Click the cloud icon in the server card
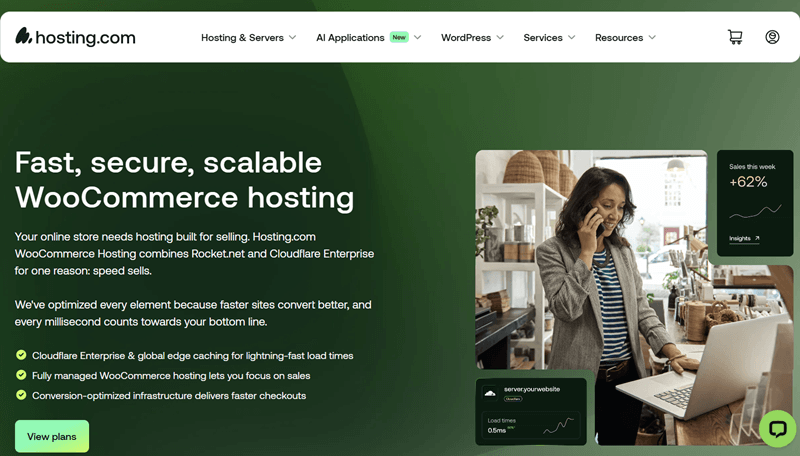The width and height of the screenshot is (800, 456). click(490, 393)
